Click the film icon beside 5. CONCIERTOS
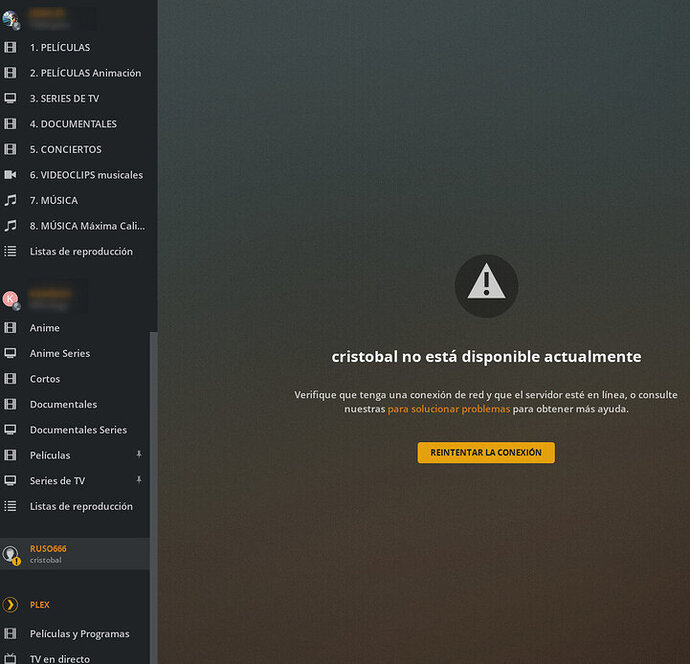 click(x=10, y=149)
